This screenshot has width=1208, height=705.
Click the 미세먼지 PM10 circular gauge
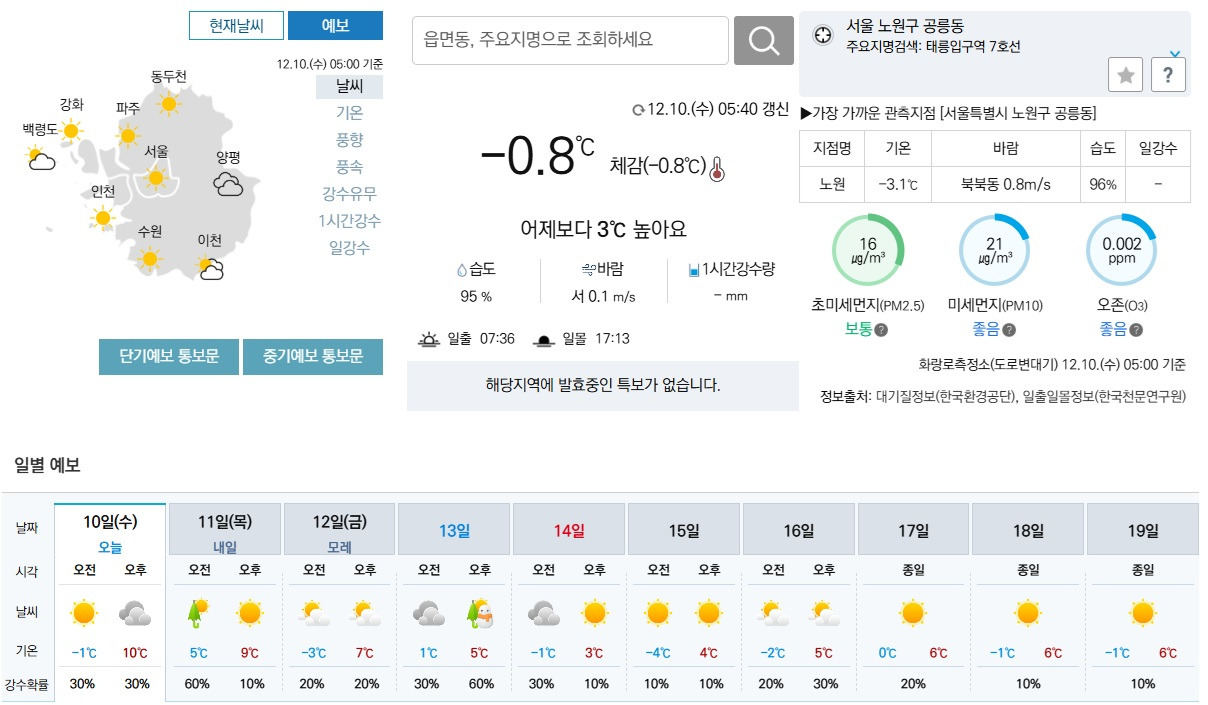994,250
